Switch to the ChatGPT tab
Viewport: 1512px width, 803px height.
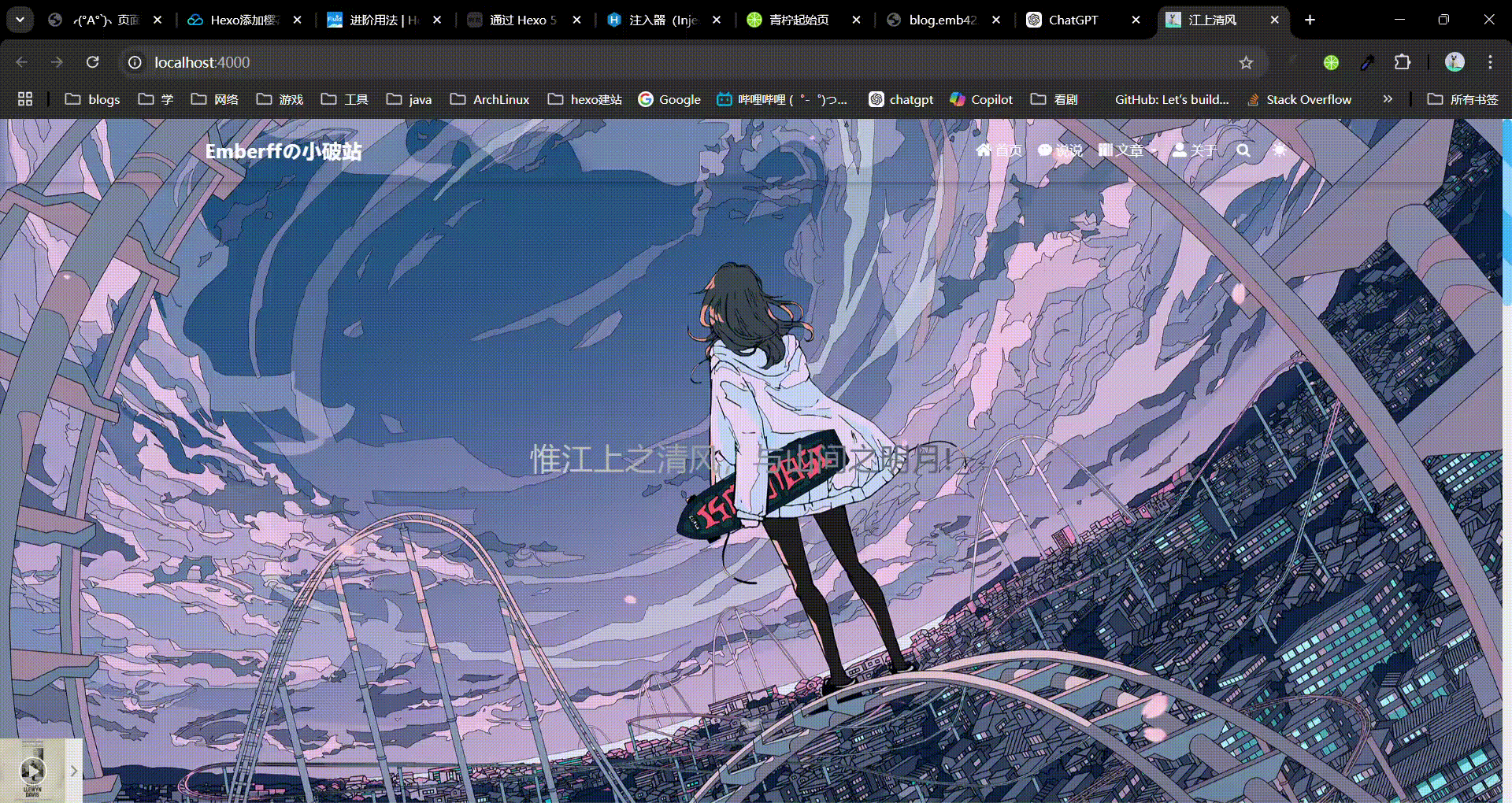(x=1083, y=20)
